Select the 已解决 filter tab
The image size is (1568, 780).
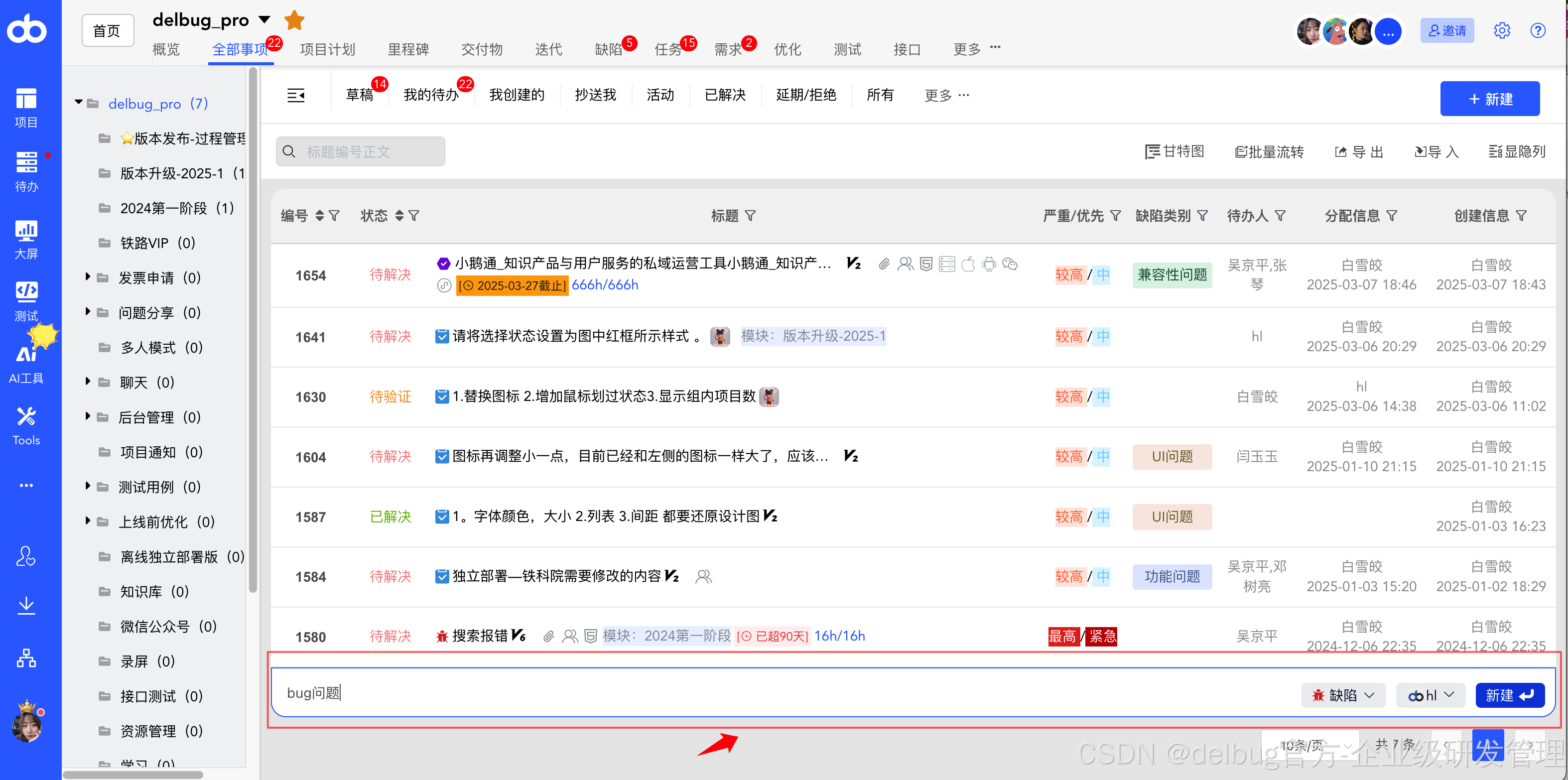click(x=725, y=95)
